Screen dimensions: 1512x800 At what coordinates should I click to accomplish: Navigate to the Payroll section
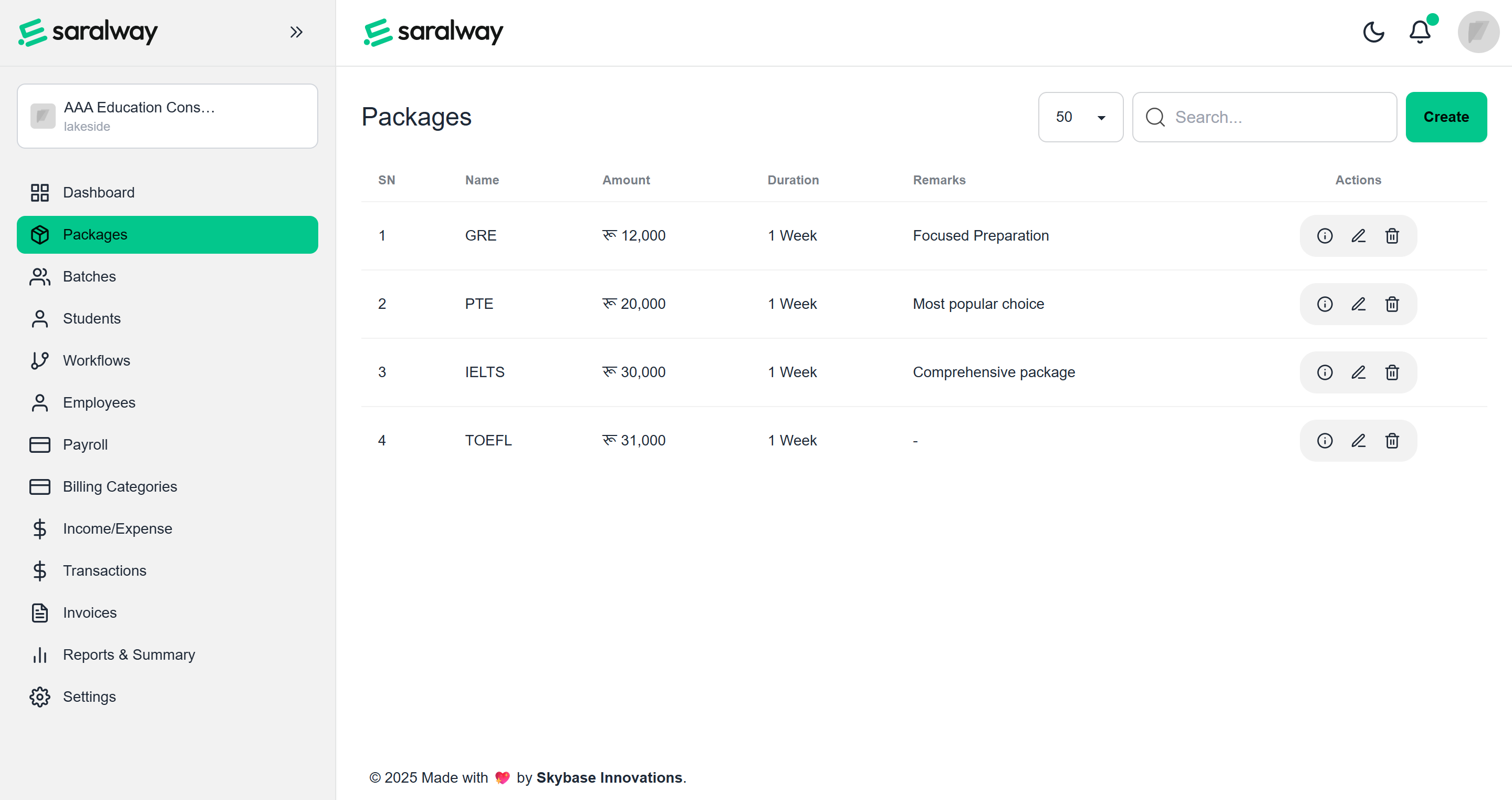click(x=85, y=444)
